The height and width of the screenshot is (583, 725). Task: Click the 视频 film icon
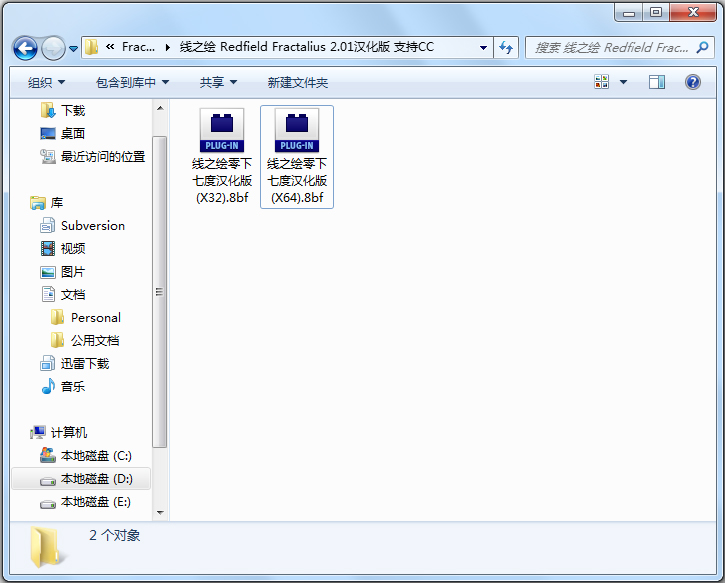(x=48, y=249)
